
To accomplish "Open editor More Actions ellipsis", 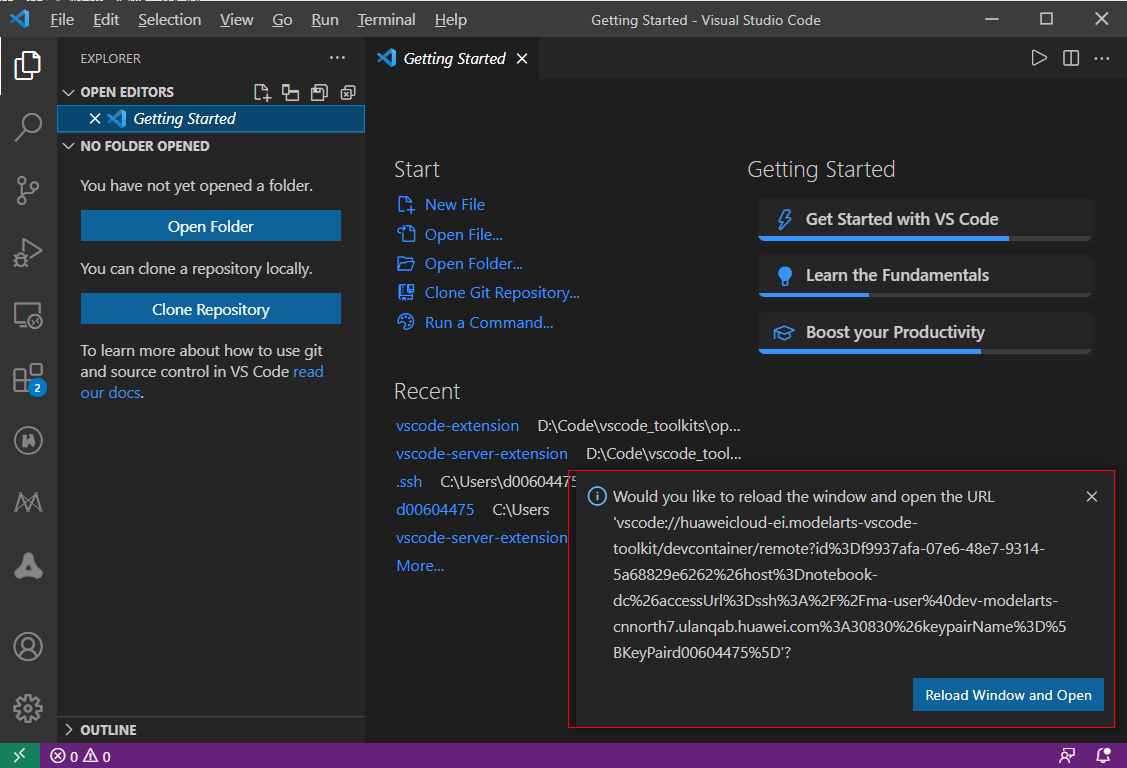I will click(1102, 58).
